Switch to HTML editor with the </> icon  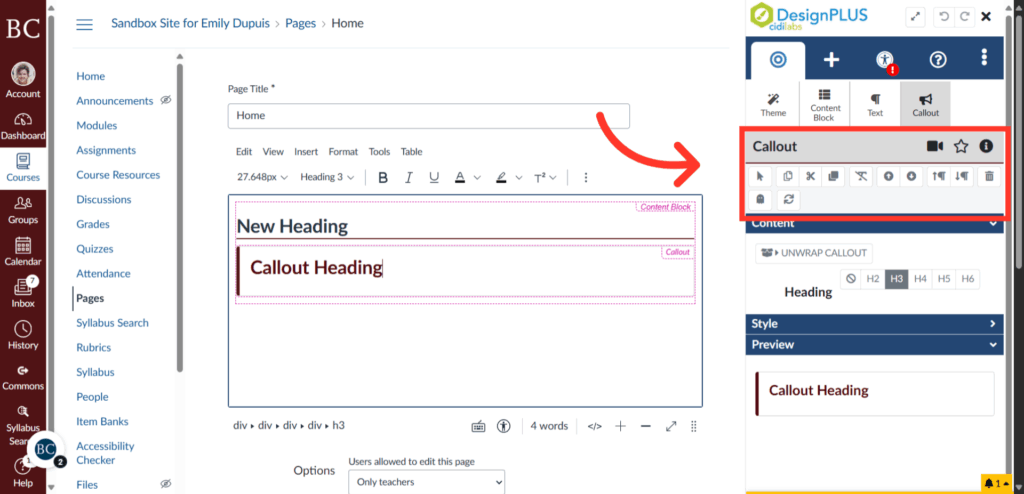594,426
